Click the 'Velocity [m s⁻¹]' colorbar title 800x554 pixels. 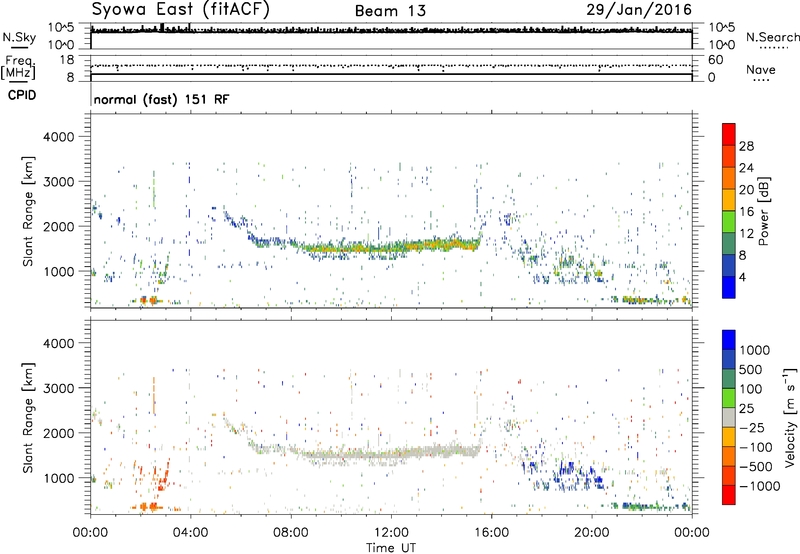point(790,417)
